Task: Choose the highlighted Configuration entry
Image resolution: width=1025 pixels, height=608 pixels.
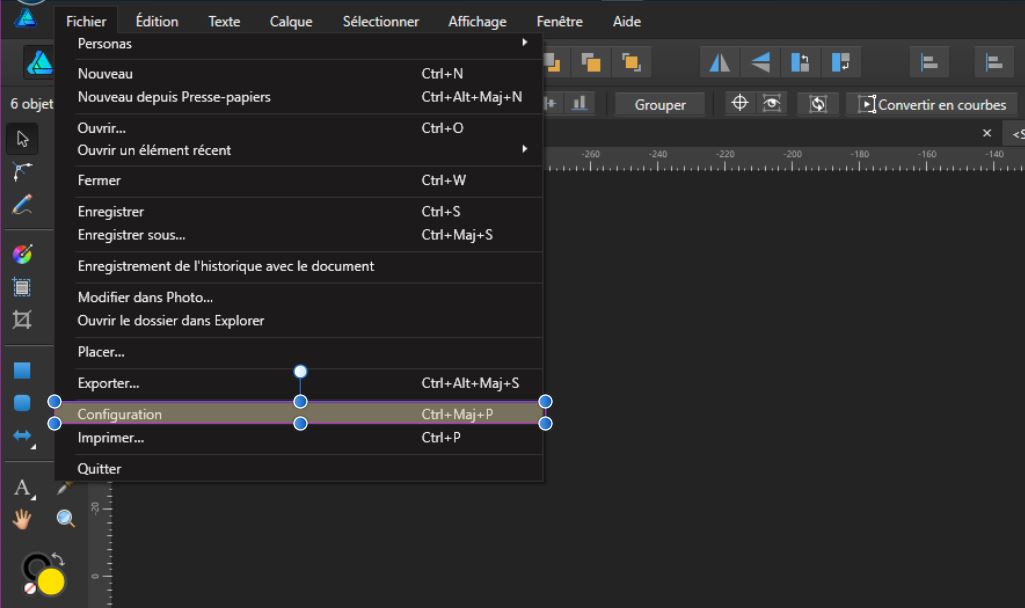Action: 301,414
